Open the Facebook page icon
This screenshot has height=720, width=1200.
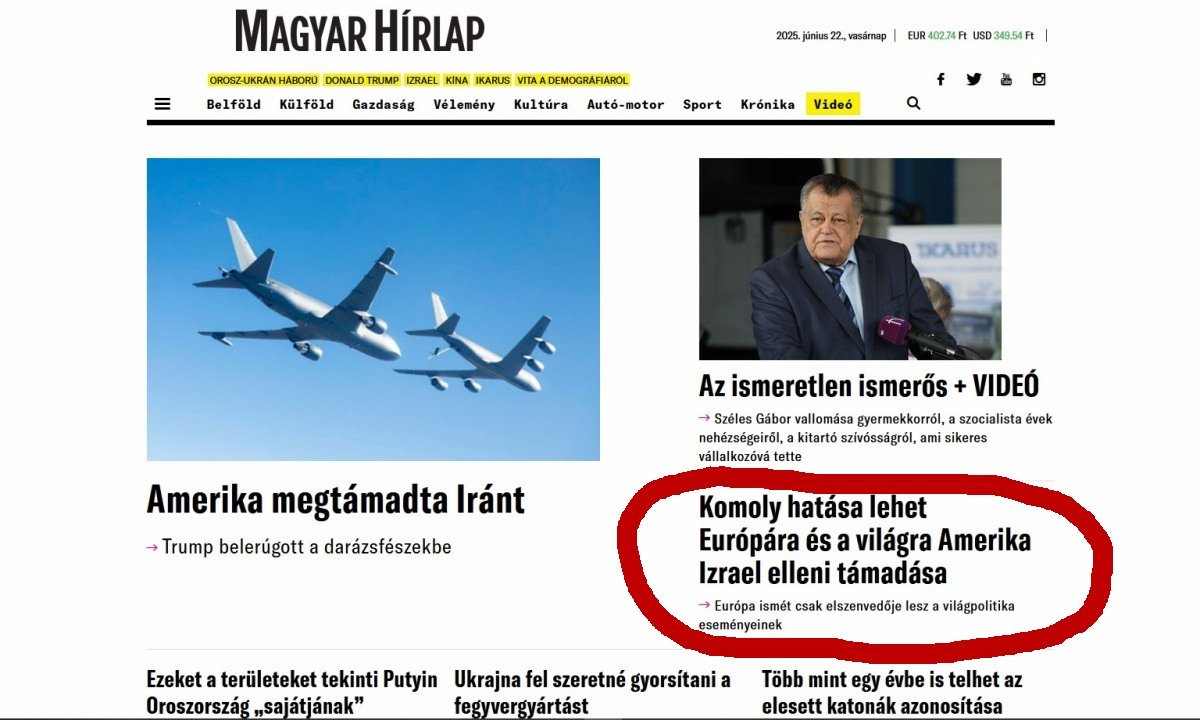point(940,79)
